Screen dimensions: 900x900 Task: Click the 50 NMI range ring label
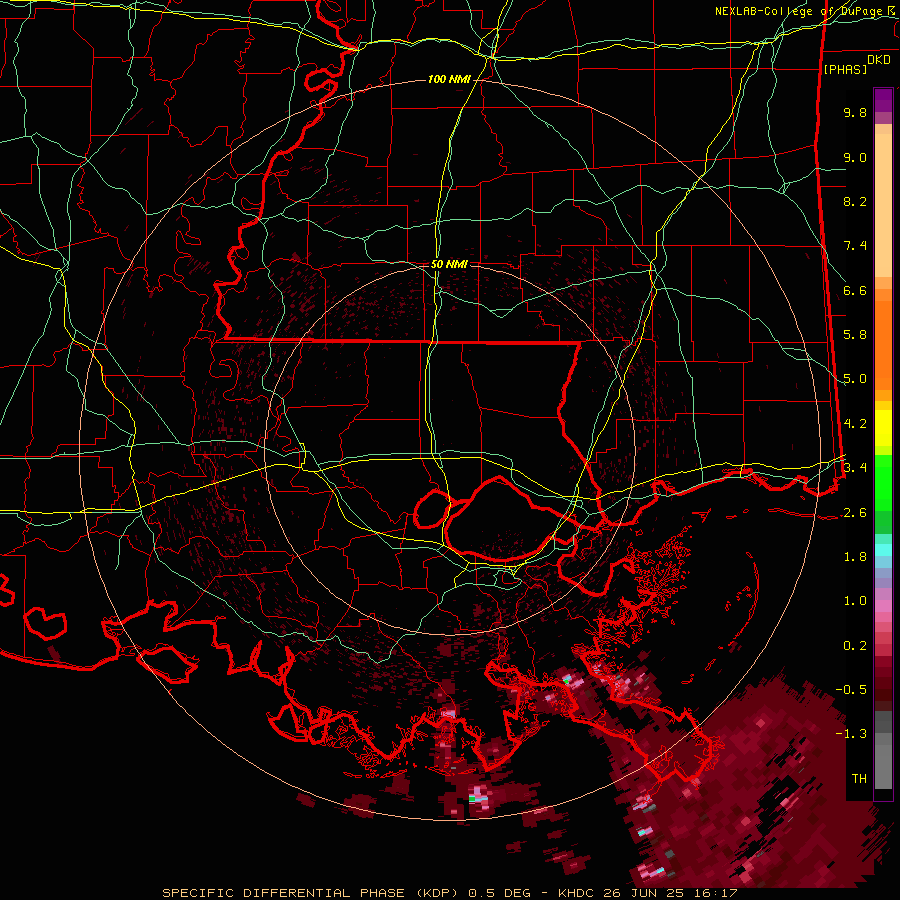(449, 264)
